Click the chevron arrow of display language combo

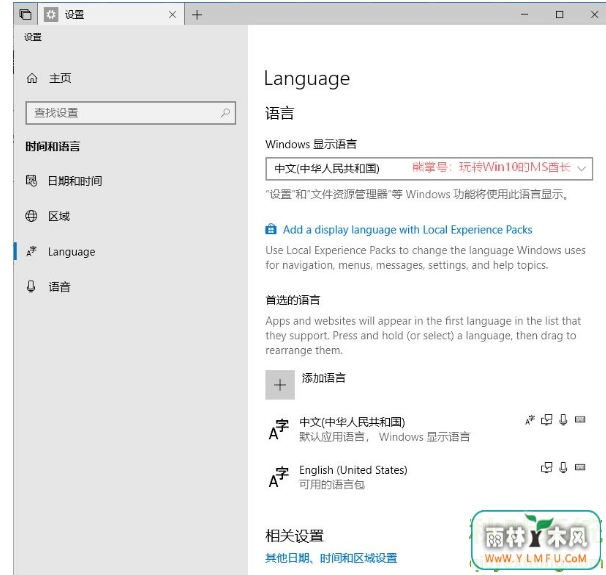click(582, 168)
